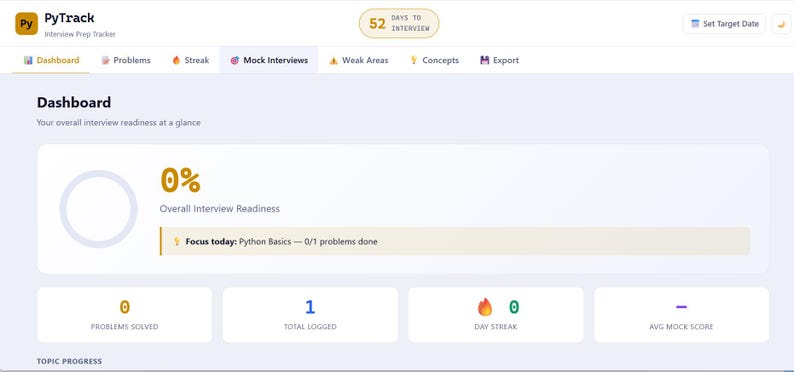
Task: Click the flame icon beside Streak
Action: pos(176,60)
